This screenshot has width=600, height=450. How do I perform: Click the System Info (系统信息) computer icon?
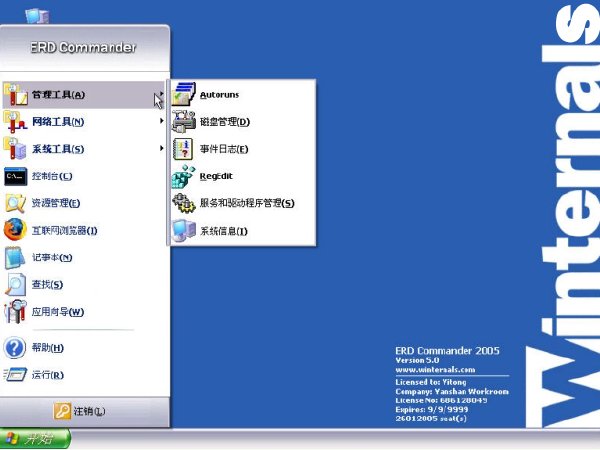184,231
